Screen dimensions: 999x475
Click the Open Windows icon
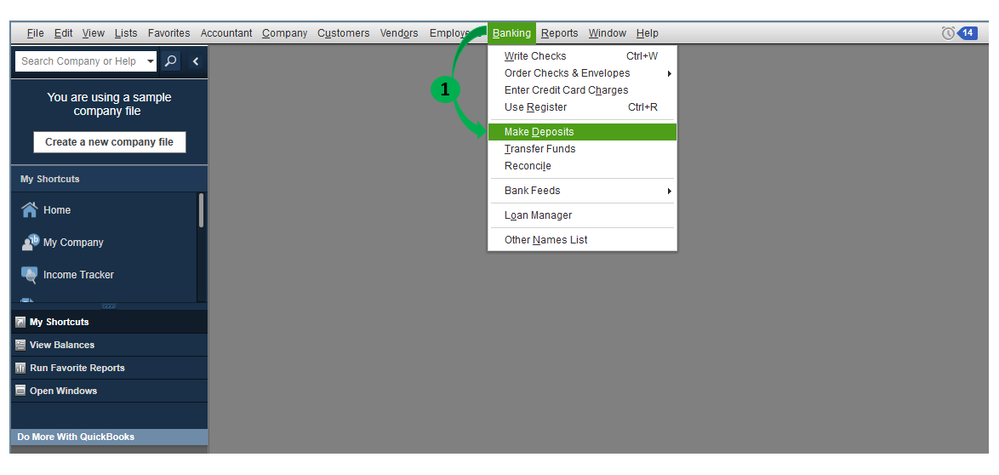click(20, 391)
